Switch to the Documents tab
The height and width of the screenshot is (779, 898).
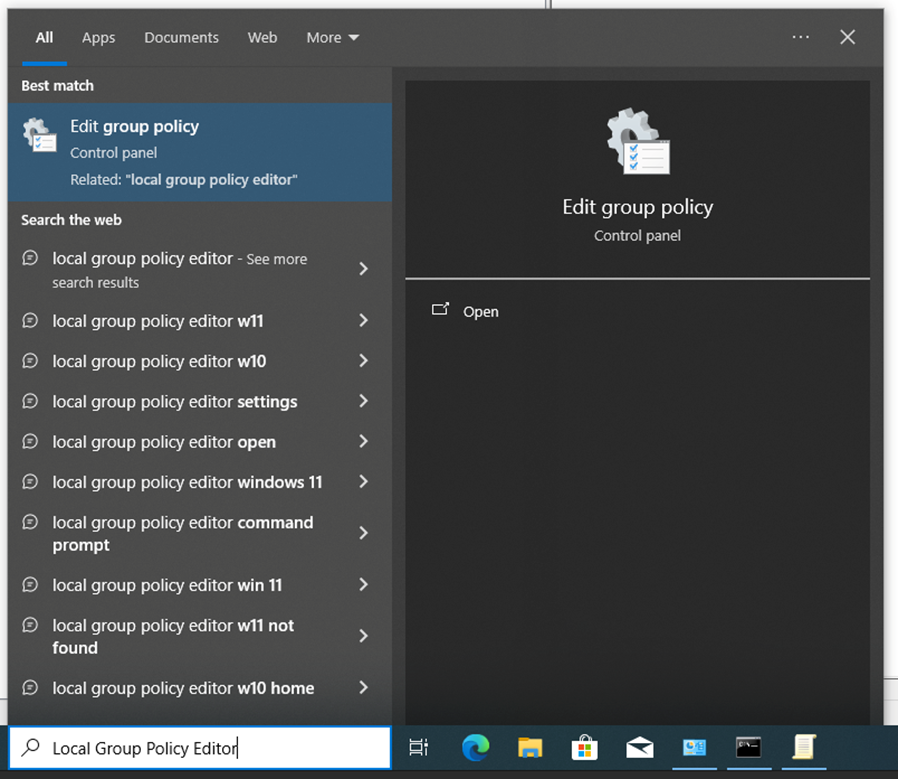182,38
